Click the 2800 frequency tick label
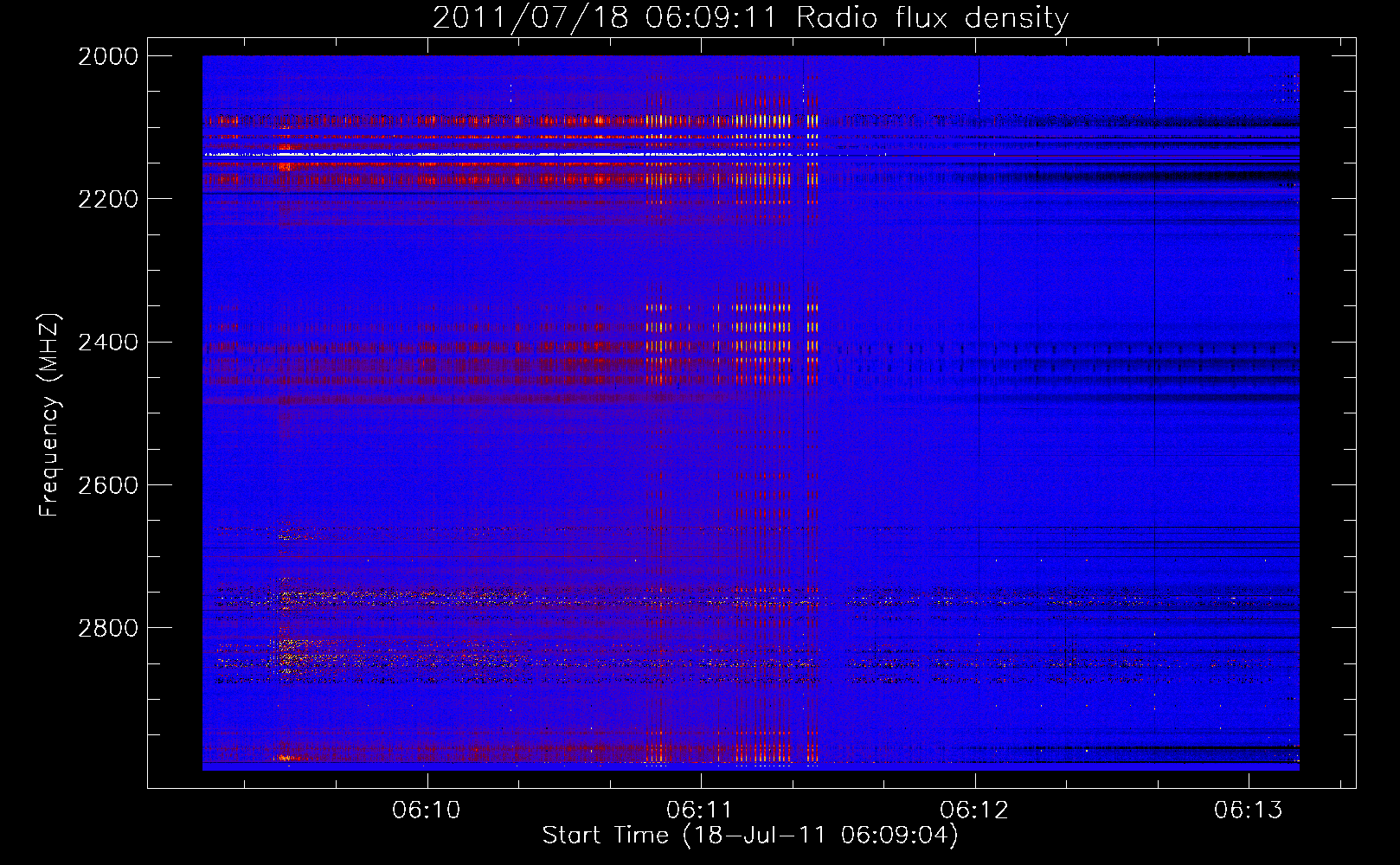The image size is (1400, 865). (108, 628)
